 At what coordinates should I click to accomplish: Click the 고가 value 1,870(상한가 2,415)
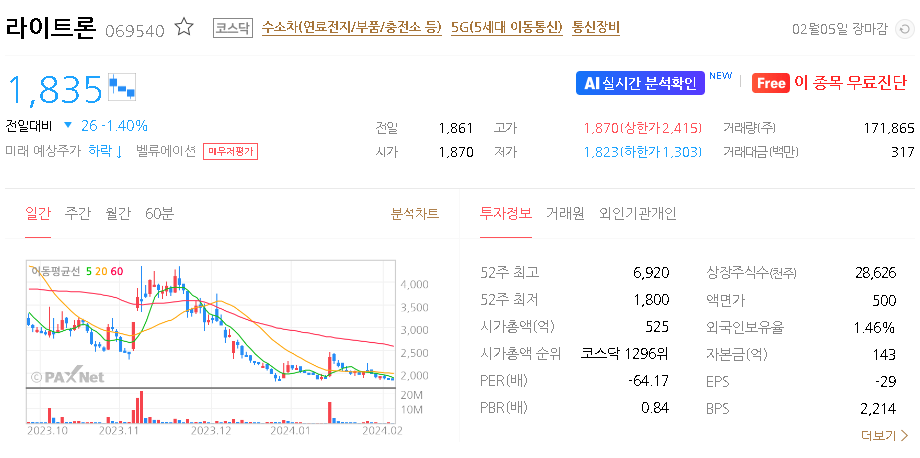[643, 128]
